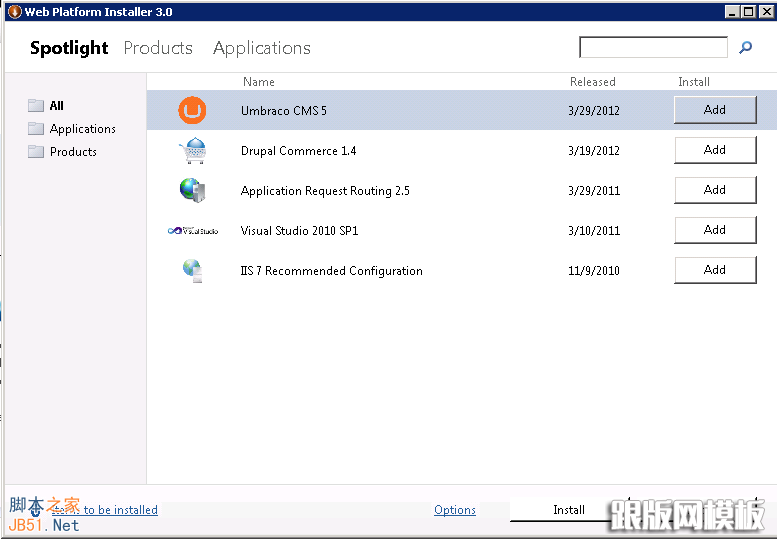The width and height of the screenshot is (777, 539).
Task: Minimize the Web Platform Installer window
Action: coord(732,11)
